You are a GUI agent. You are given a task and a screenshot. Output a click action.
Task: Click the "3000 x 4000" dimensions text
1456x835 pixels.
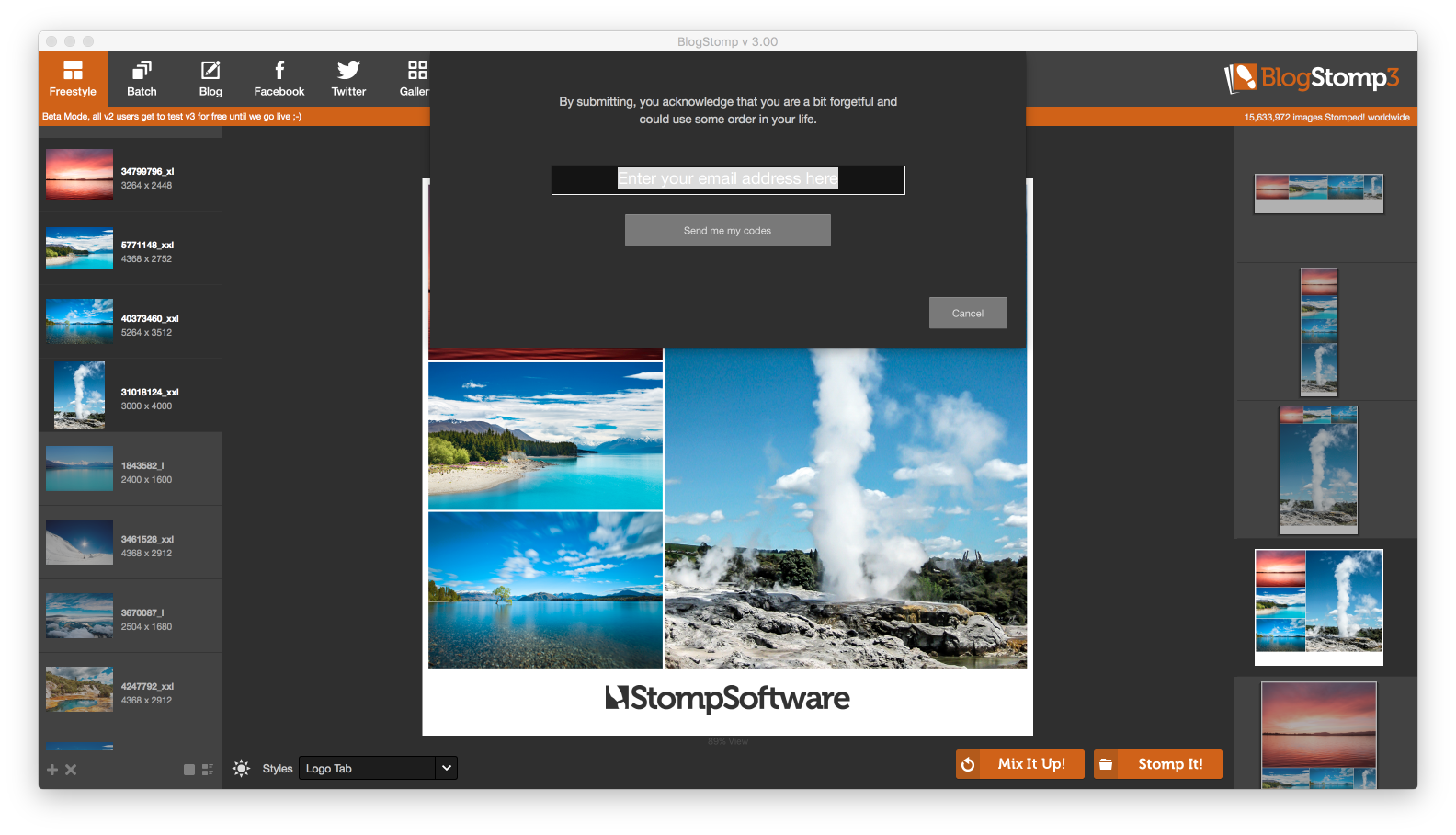pyautogui.click(x=146, y=406)
